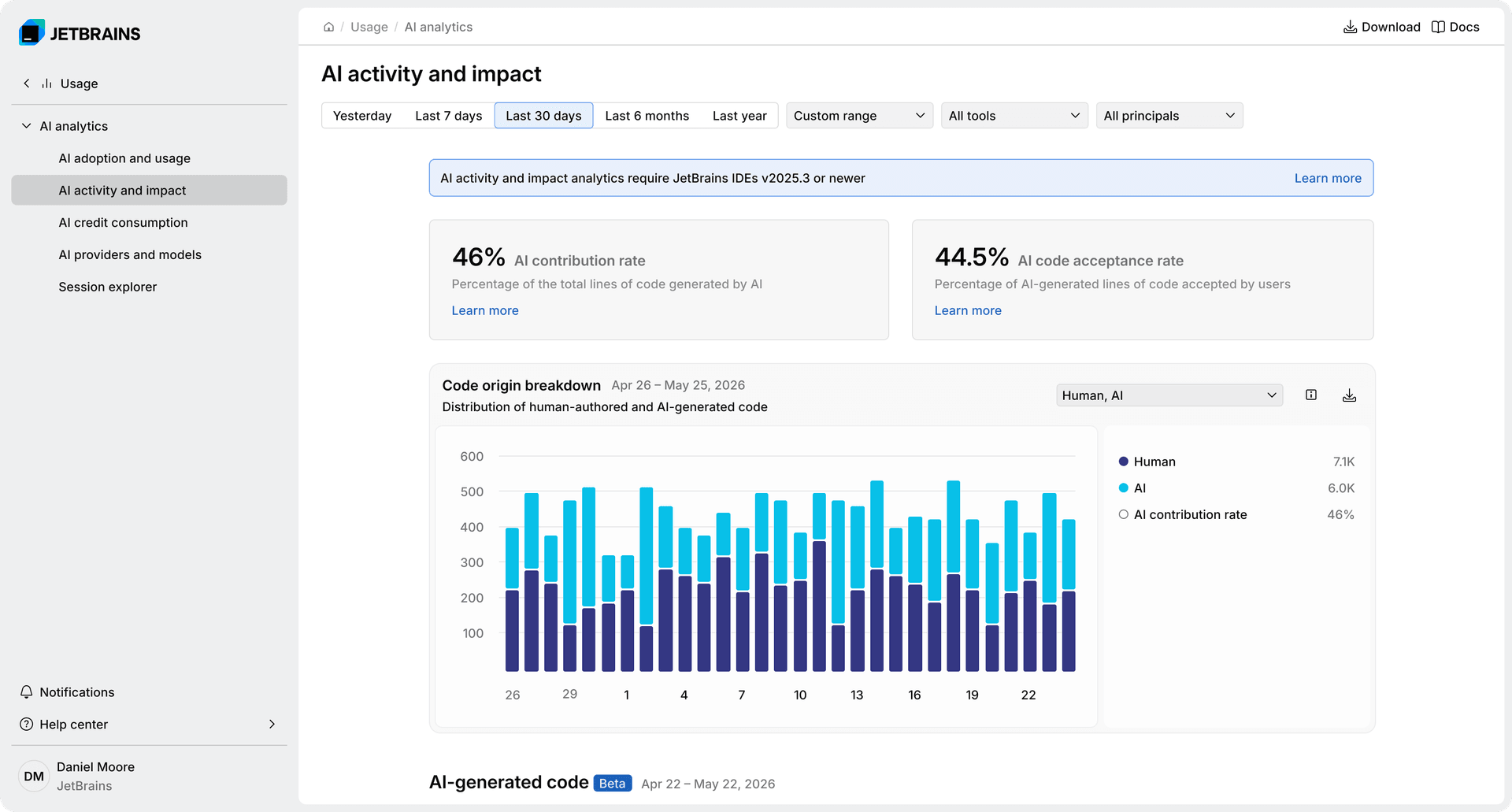The image size is (1512, 812).
Task: Expand the Help center submenu arrow
Action: pyautogui.click(x=272, y=724)
